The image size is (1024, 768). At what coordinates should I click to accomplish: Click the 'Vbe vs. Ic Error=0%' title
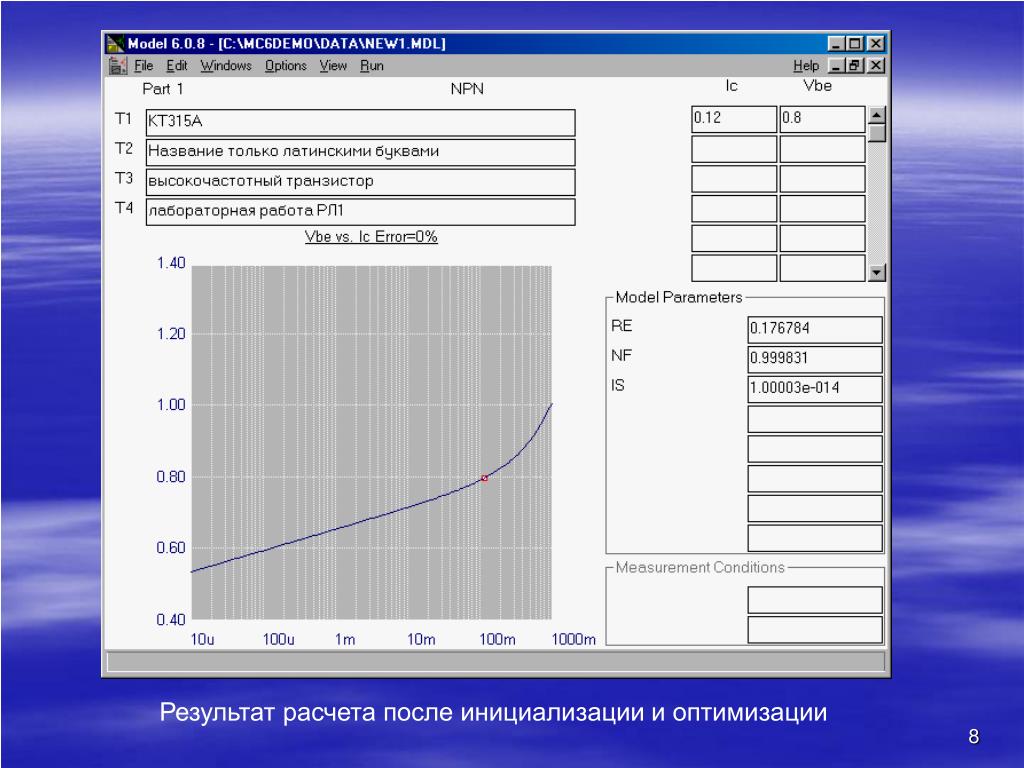[371, 237]
